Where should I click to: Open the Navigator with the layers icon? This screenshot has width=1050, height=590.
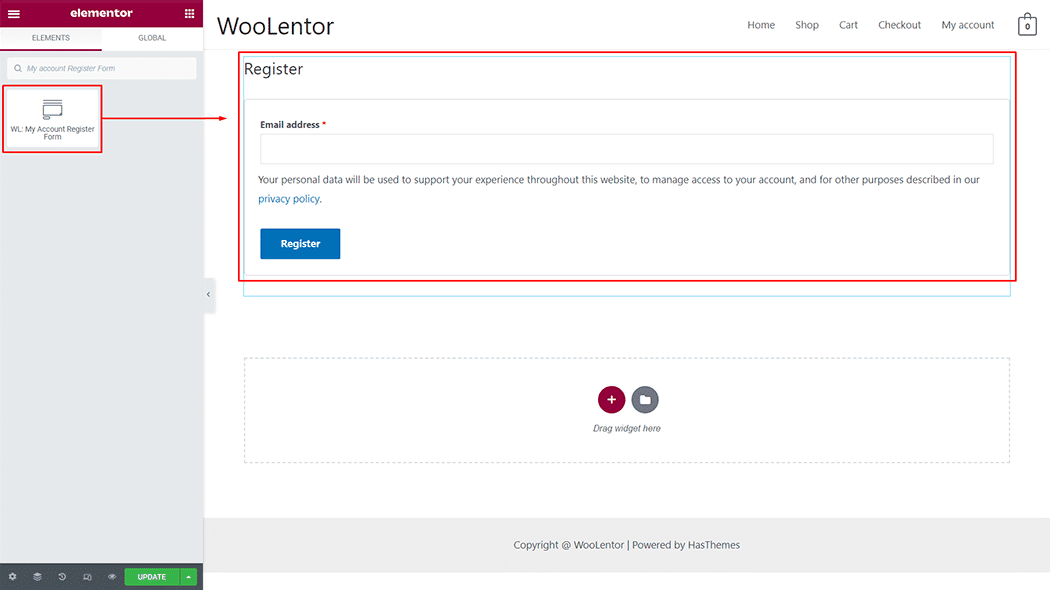[x=37, y=576]
